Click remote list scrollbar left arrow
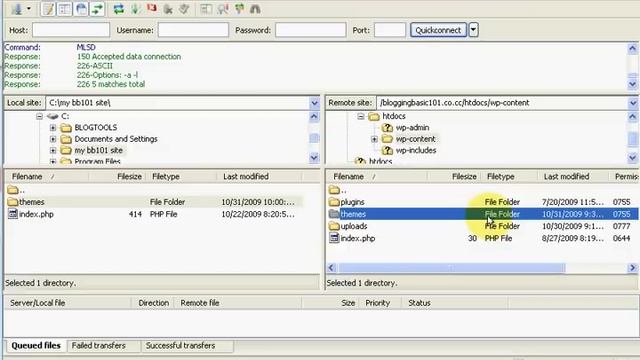The width and height of the screenshot is (640, 360). [x=331, y=268]
